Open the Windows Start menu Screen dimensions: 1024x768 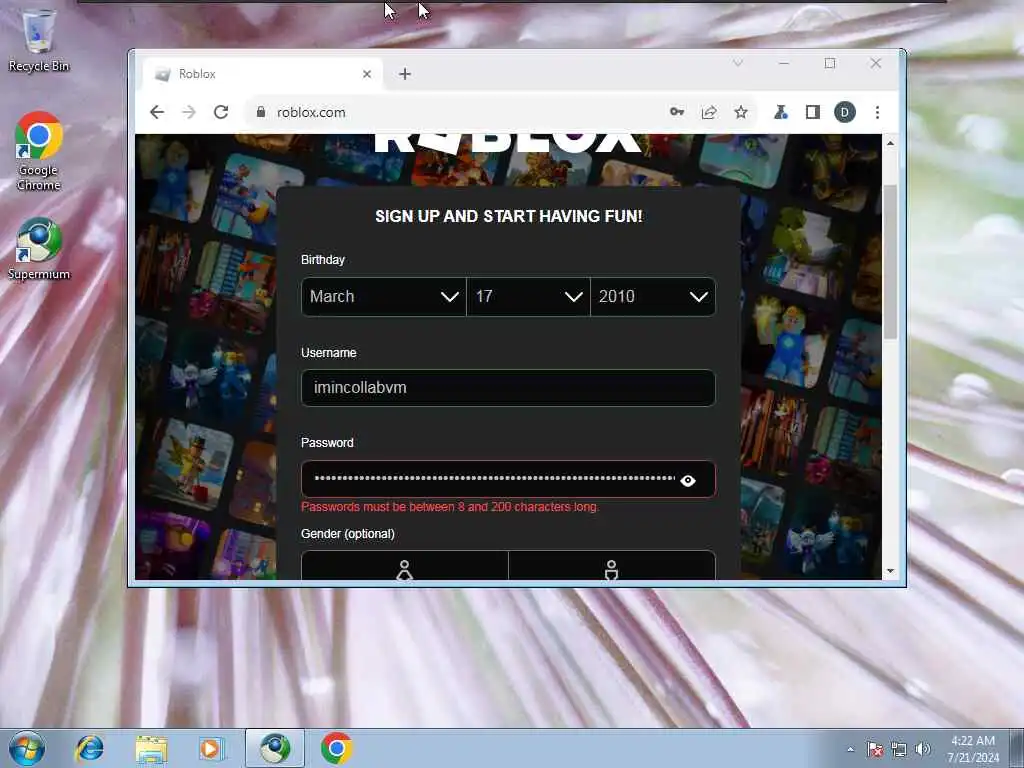(x=27, y=748)
